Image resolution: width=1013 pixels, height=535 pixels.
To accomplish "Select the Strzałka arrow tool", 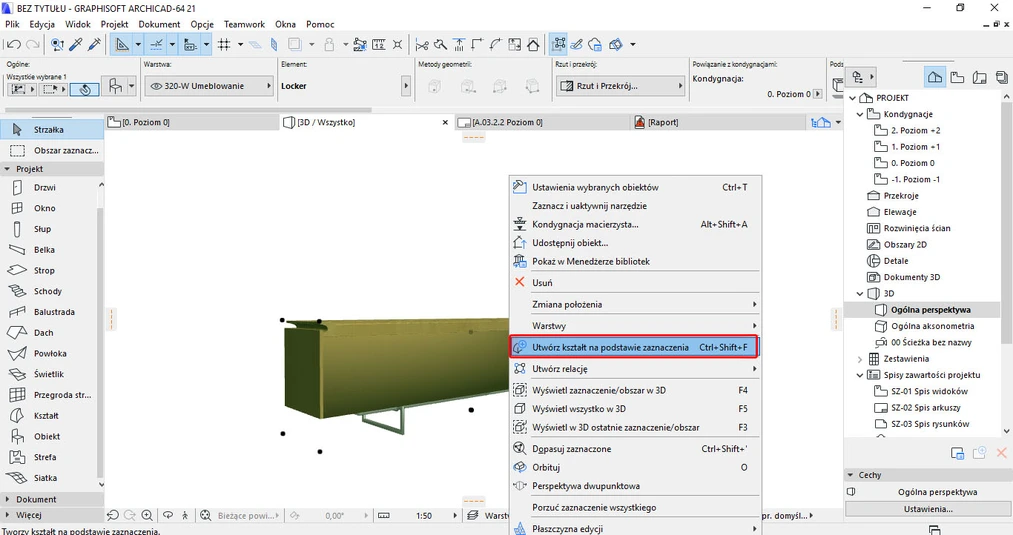I will 52,130.
